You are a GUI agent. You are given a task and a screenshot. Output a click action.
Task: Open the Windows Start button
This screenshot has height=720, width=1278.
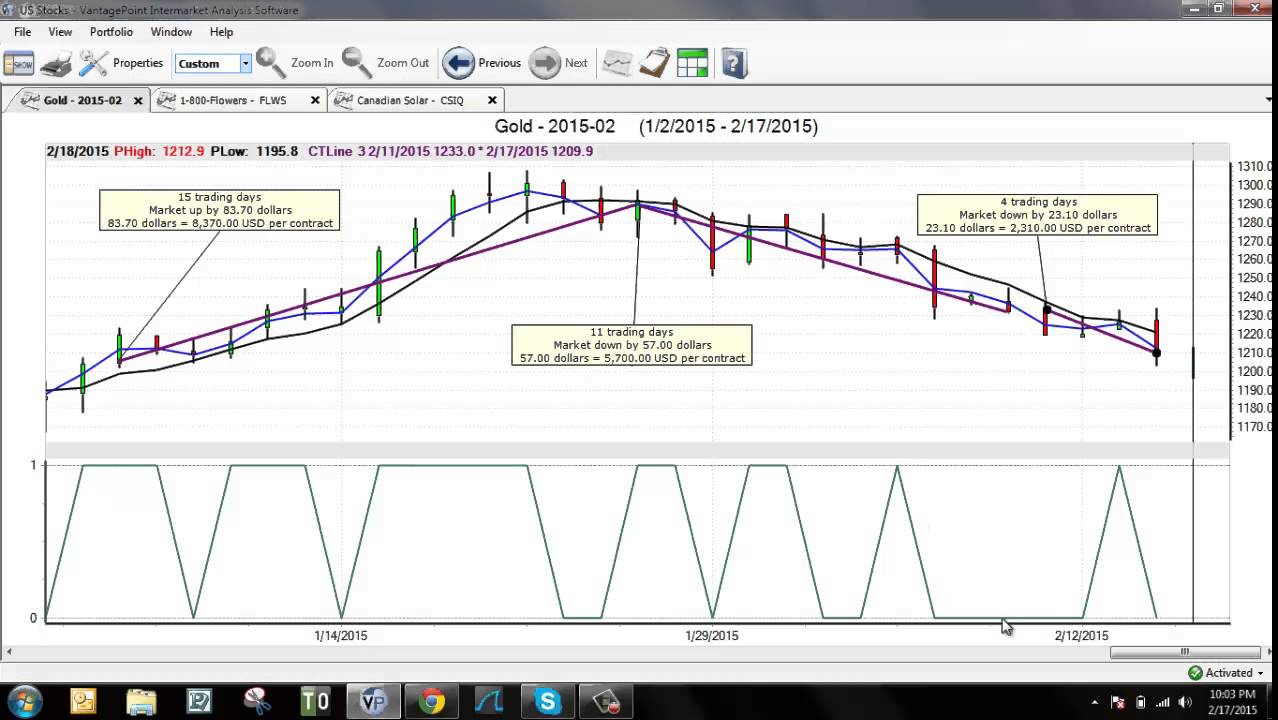point(24,701)
